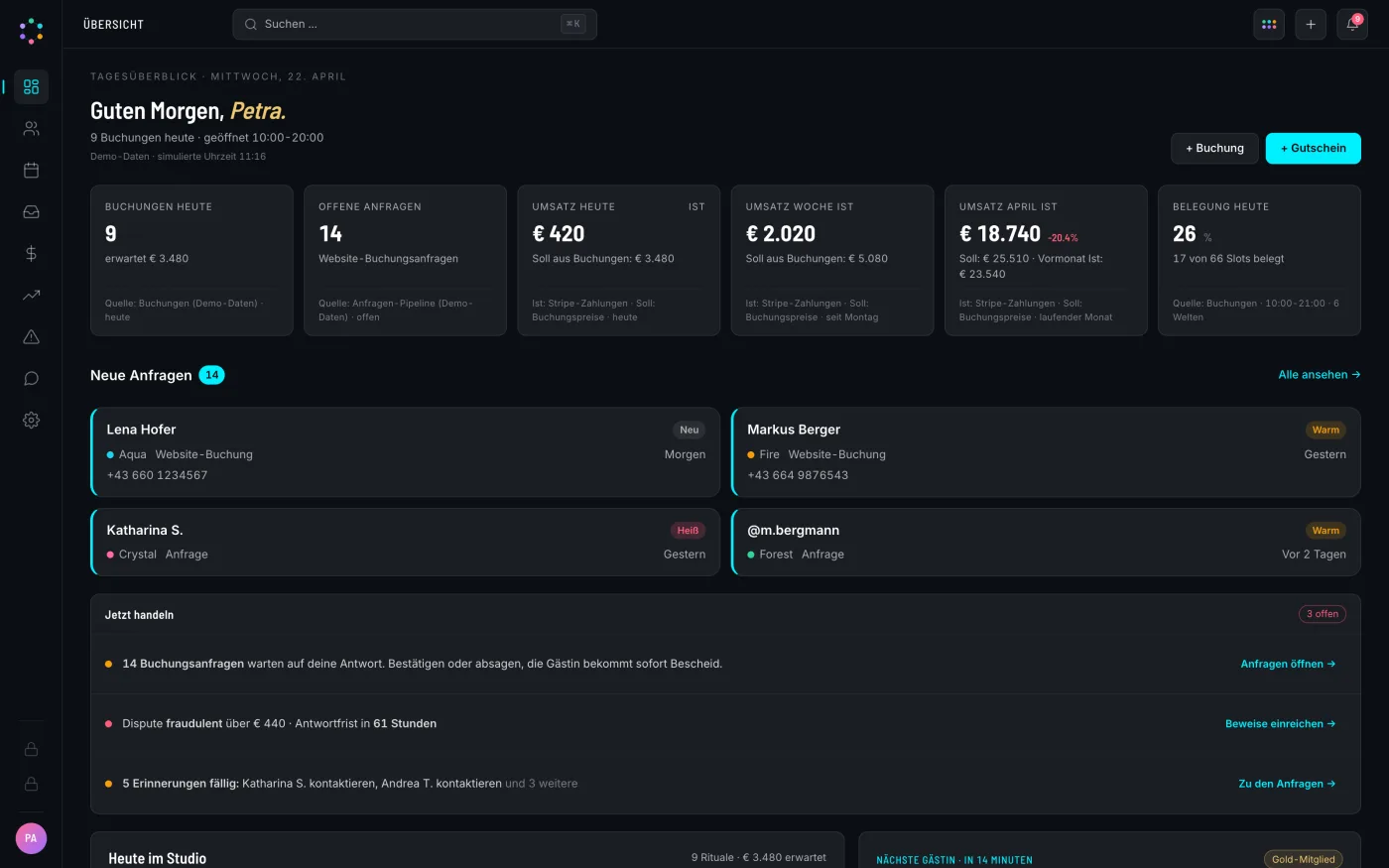Open the calendar icon in sidebar
This screenshot has height=868, width=1389.
pyautogui.click(x=31, y=171)
